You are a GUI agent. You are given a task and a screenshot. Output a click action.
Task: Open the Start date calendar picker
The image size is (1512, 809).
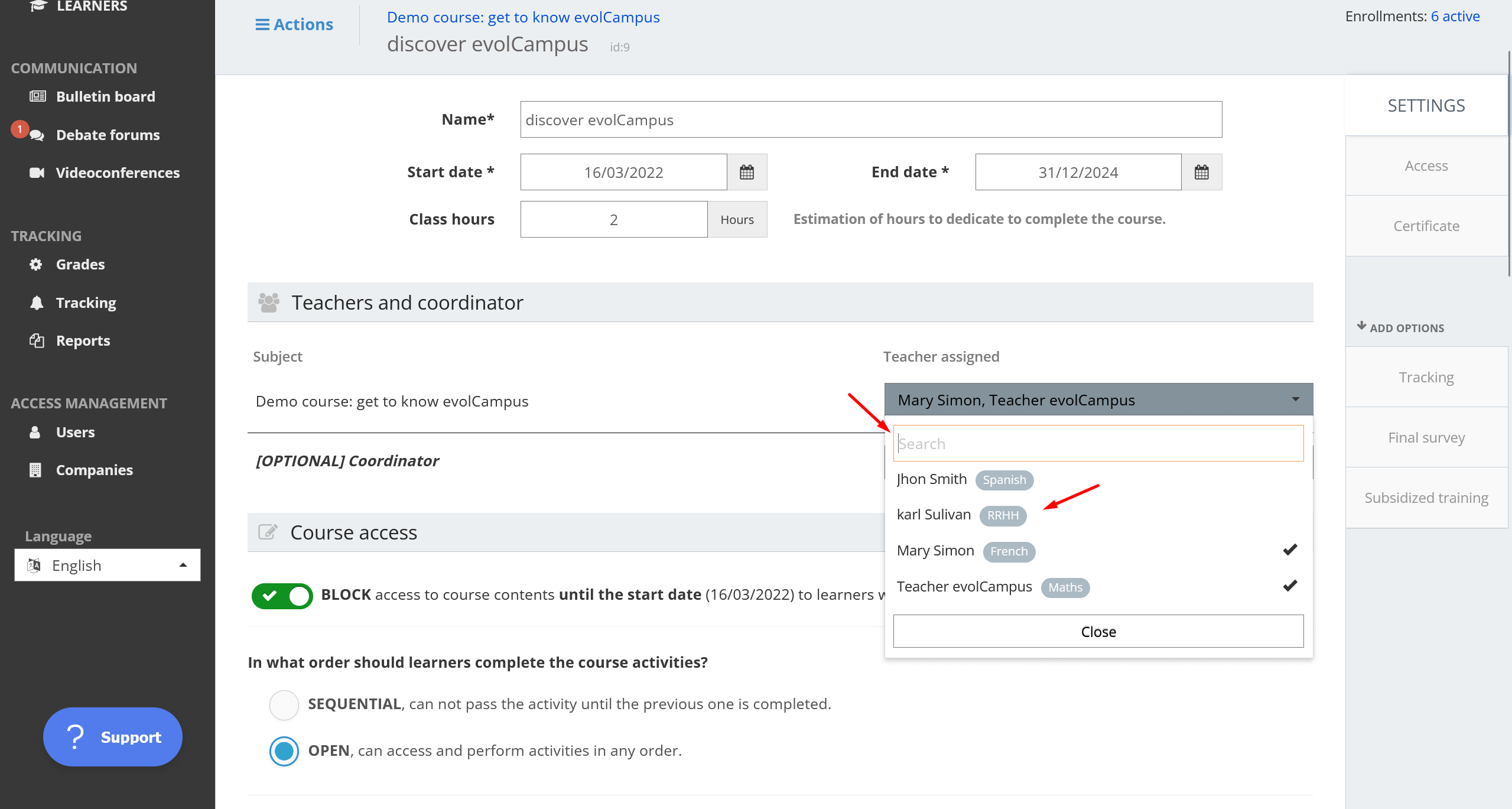[x=747, y=172]
